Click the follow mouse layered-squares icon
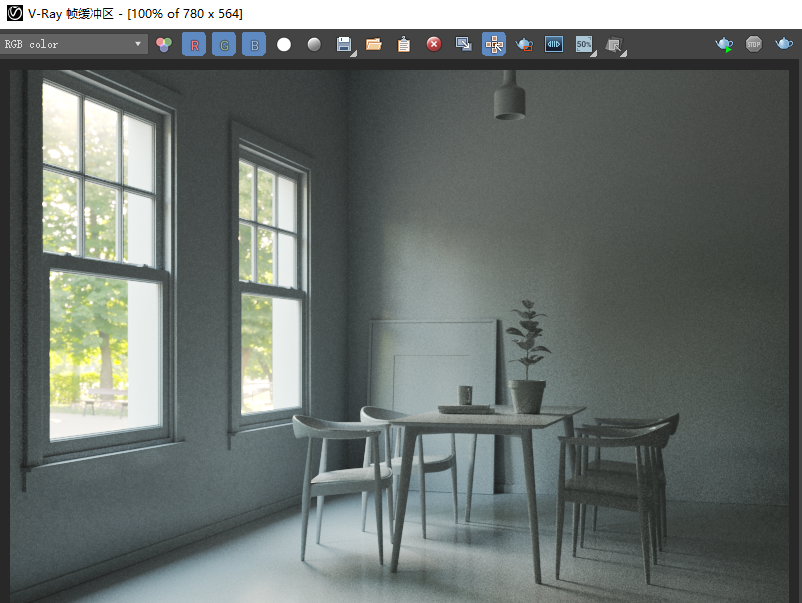Viewport: 802px width, 603px height. point(615,45)
